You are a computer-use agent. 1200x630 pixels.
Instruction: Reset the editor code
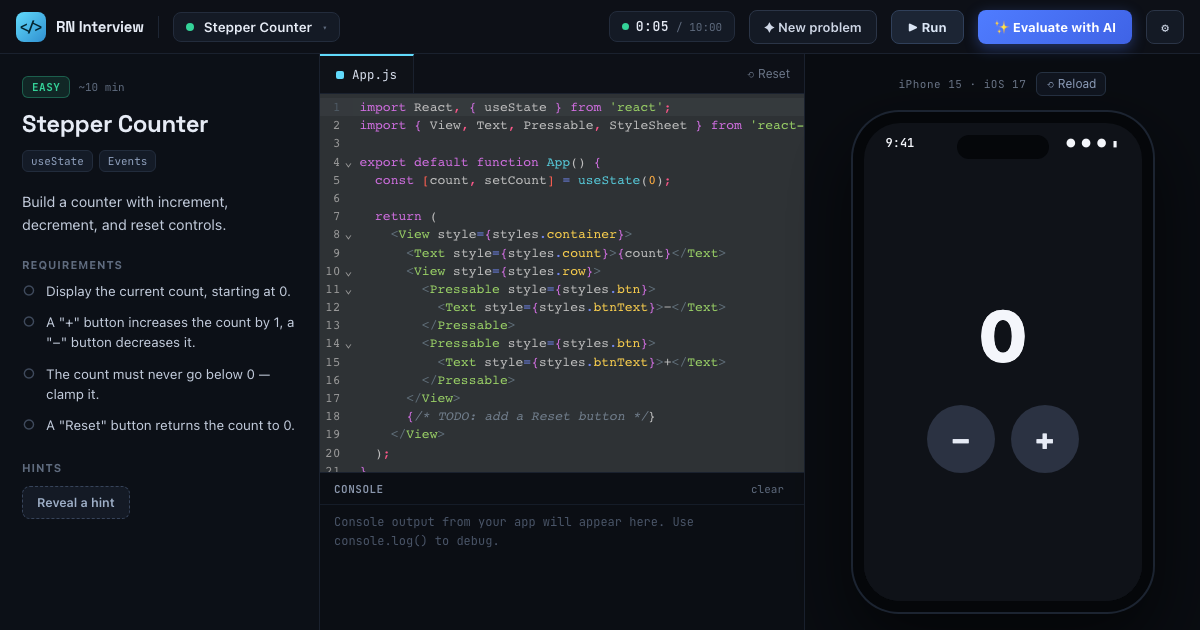click(x=769, y=74)
